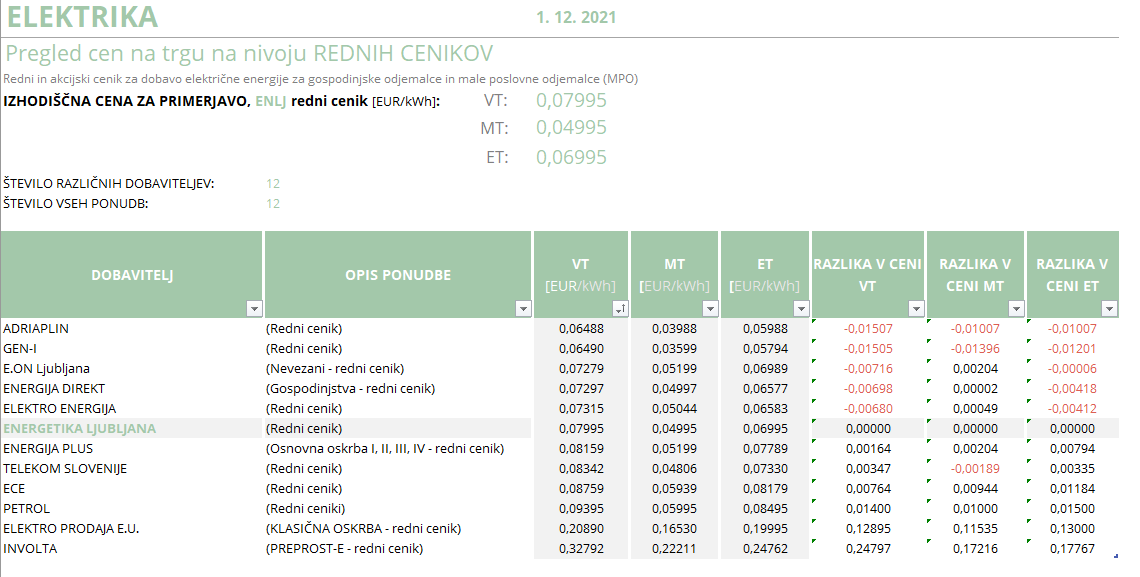
Task: Click the KLASIČNA OSKRBA offer description cell
Action: pos(363,528)
